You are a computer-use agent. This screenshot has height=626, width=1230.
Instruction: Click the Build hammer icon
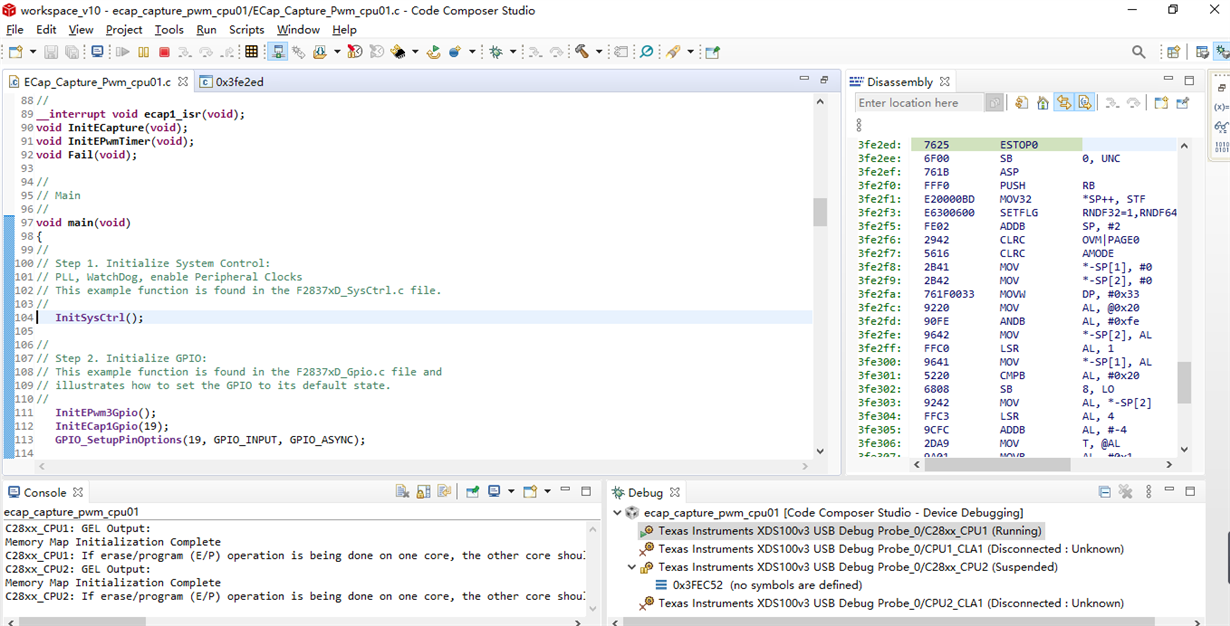(581, 52)
